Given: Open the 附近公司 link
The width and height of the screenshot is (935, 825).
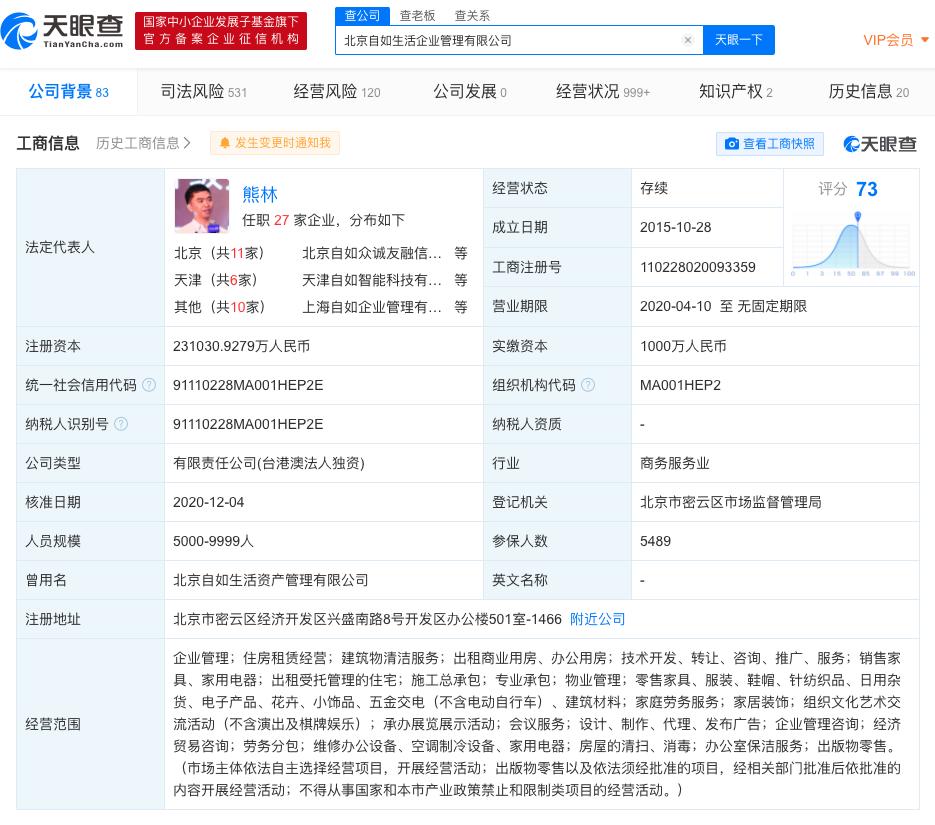Looking at the screenshot, I should click(x=597, y=619).
